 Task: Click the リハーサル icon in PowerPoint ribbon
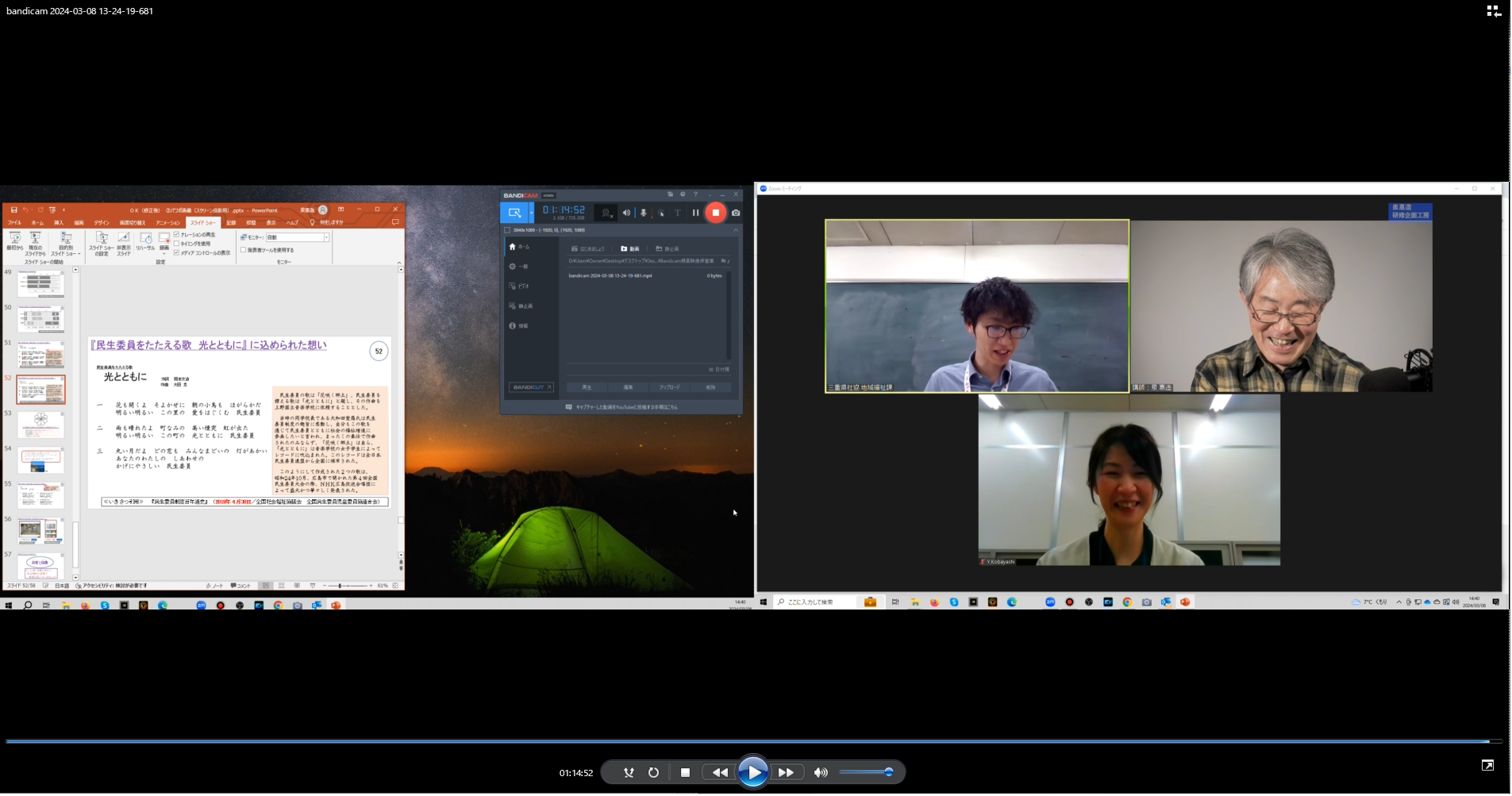click(x=146, y=241)
